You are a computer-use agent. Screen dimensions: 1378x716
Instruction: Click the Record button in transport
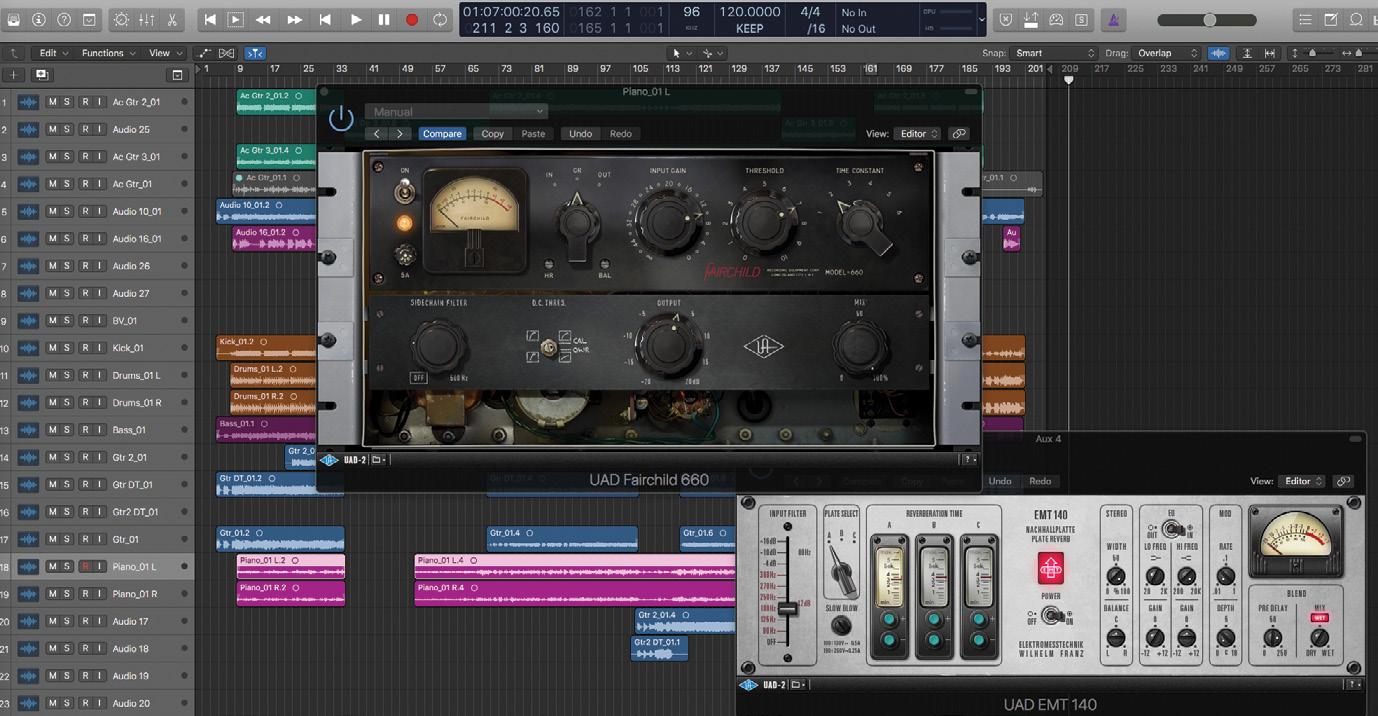tap(412, 20)
